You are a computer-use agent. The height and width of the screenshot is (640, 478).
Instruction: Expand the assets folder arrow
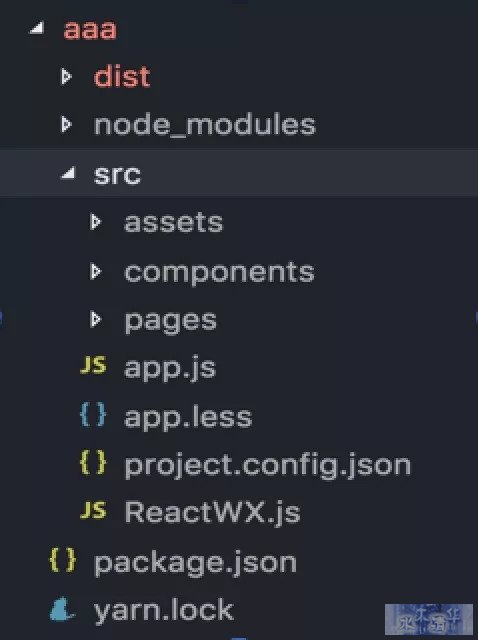point(96,222)
